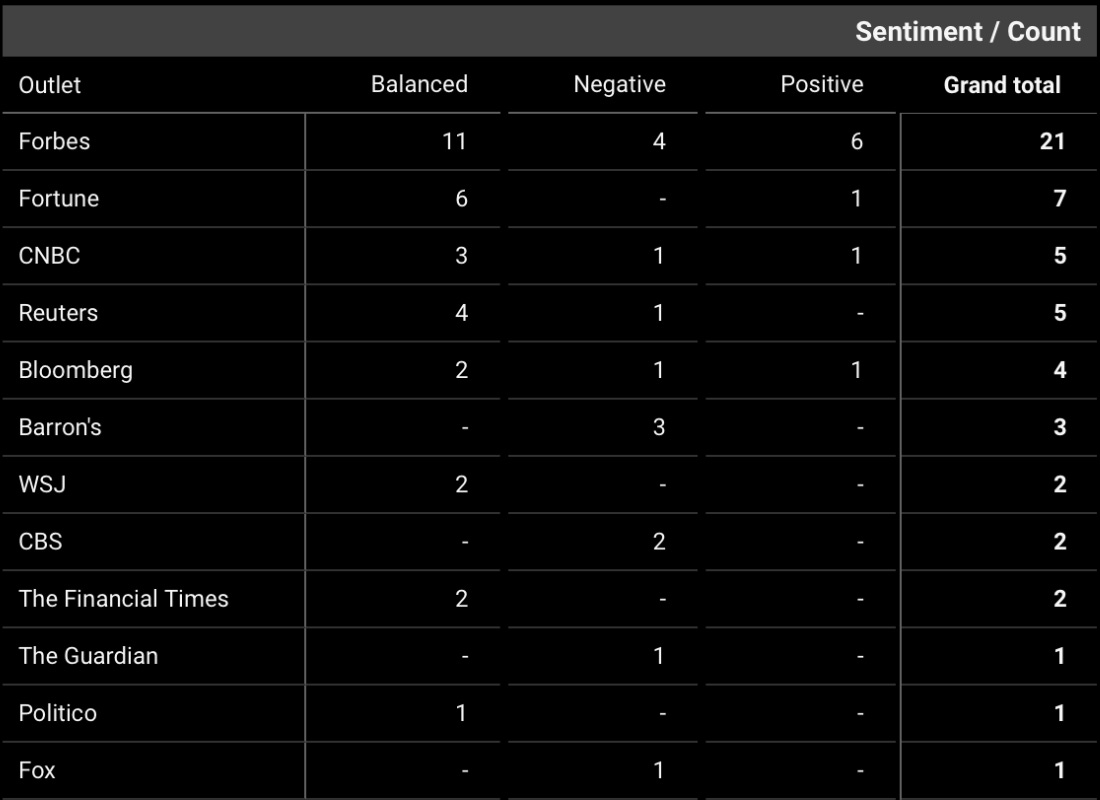Select the WSJ outlet cell
This screenshot has width=1100, height=800.
[42, 484]
